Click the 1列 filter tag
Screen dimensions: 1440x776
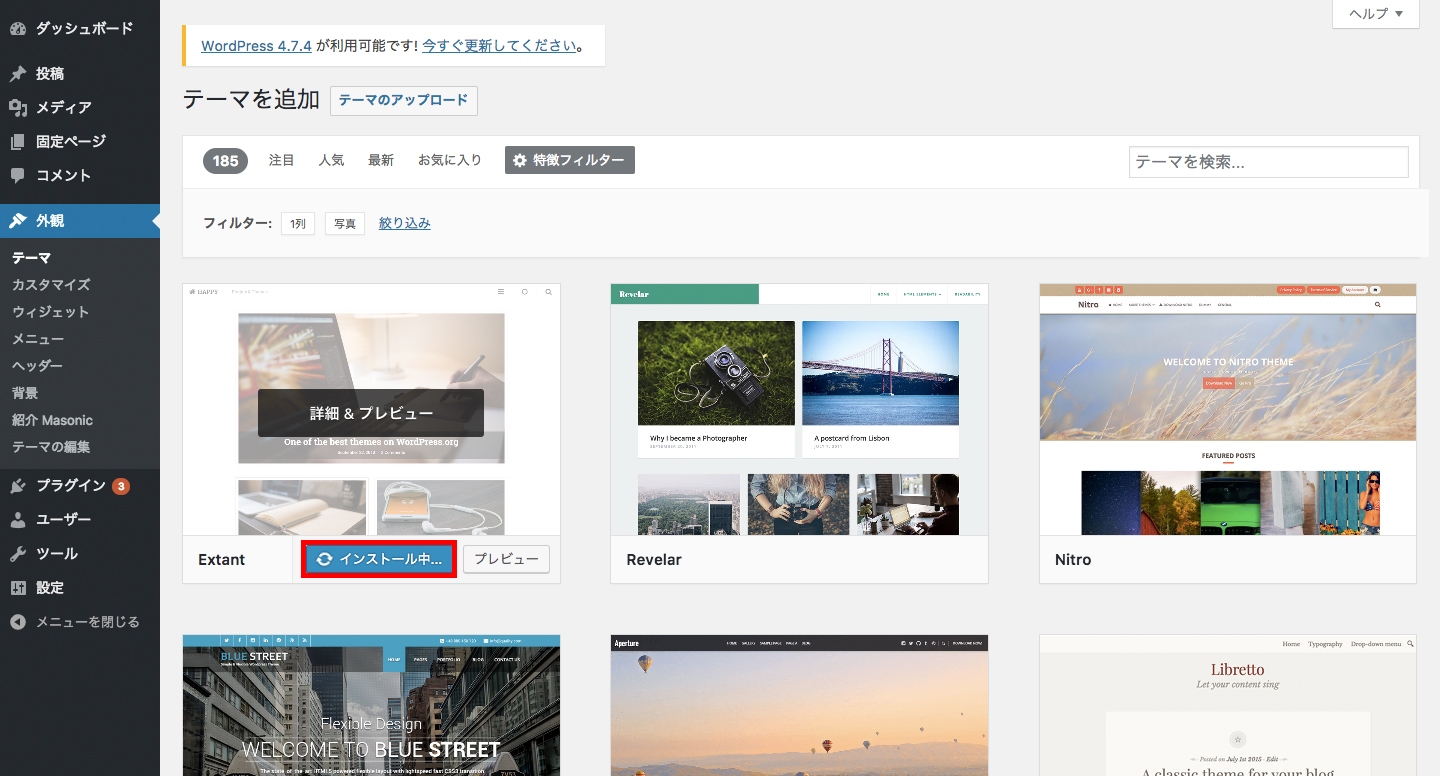298,224
